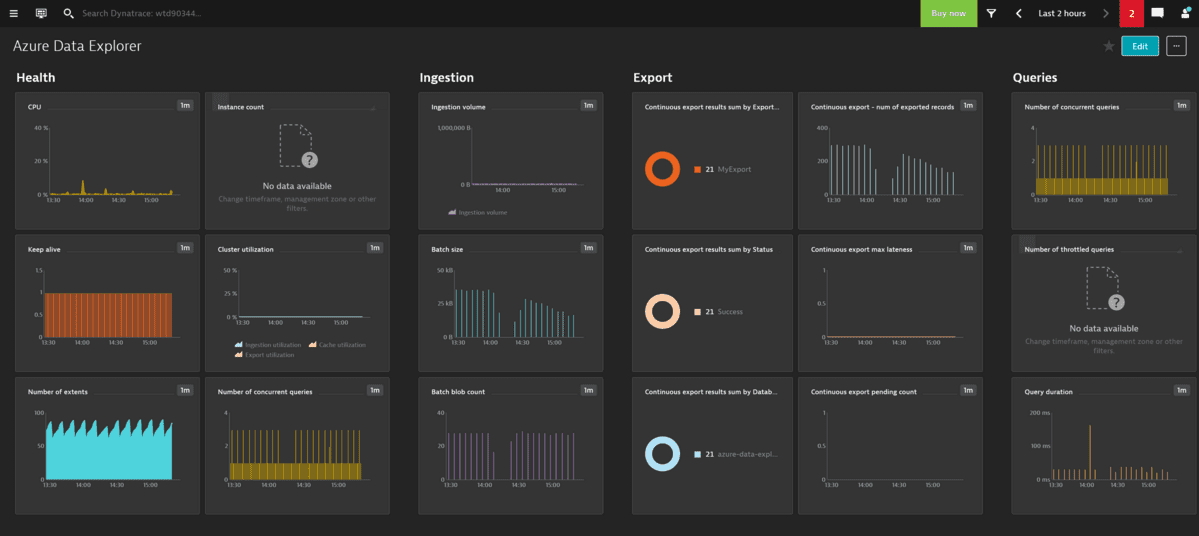Open the more options ellipsis button
Viewport: 1199px width, 536px height.
coord(1176,46)
